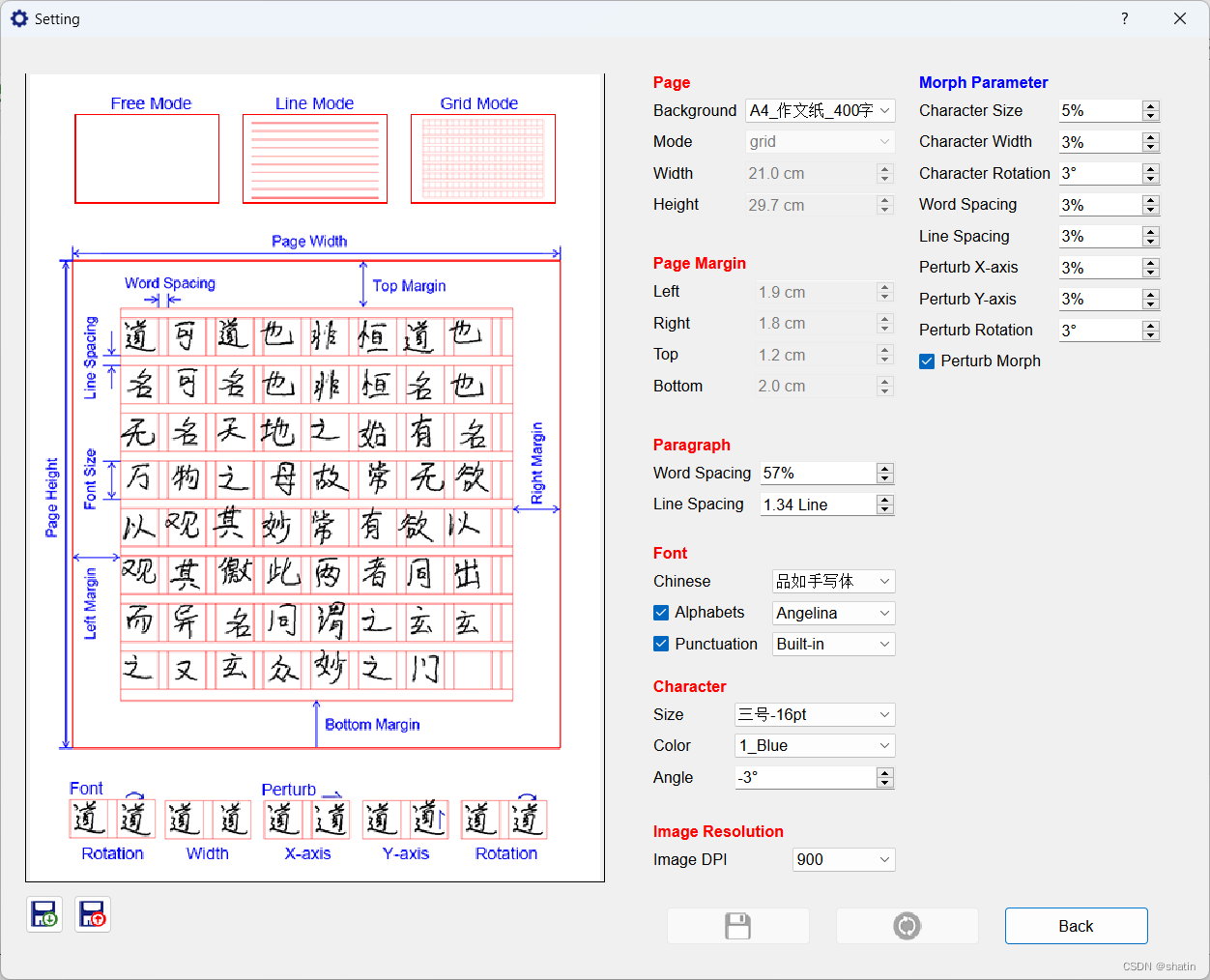Open the Color dropdown 1_Blue
The width and height of the screenshot is (1210, 980).
pos(815,746)
